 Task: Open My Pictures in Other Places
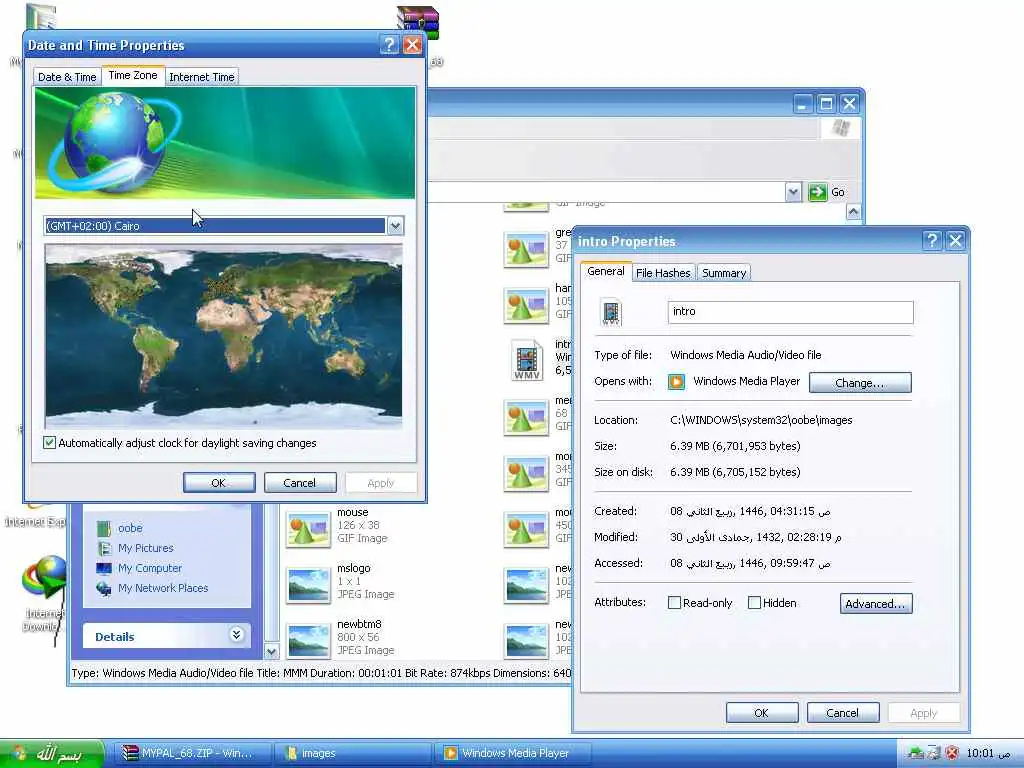point(146,548)
